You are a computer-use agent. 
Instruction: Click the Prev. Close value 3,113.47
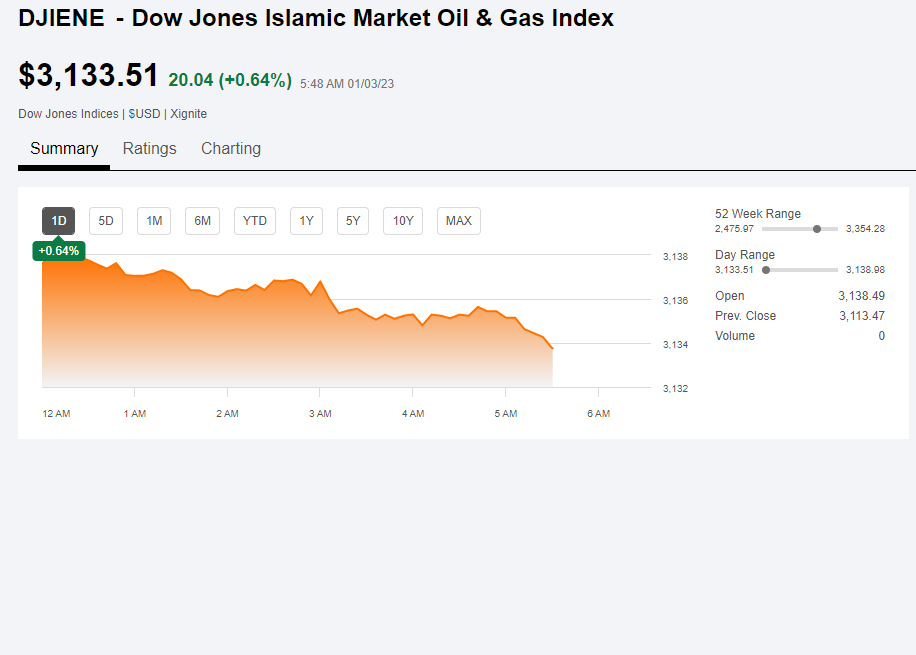[861, 316]
